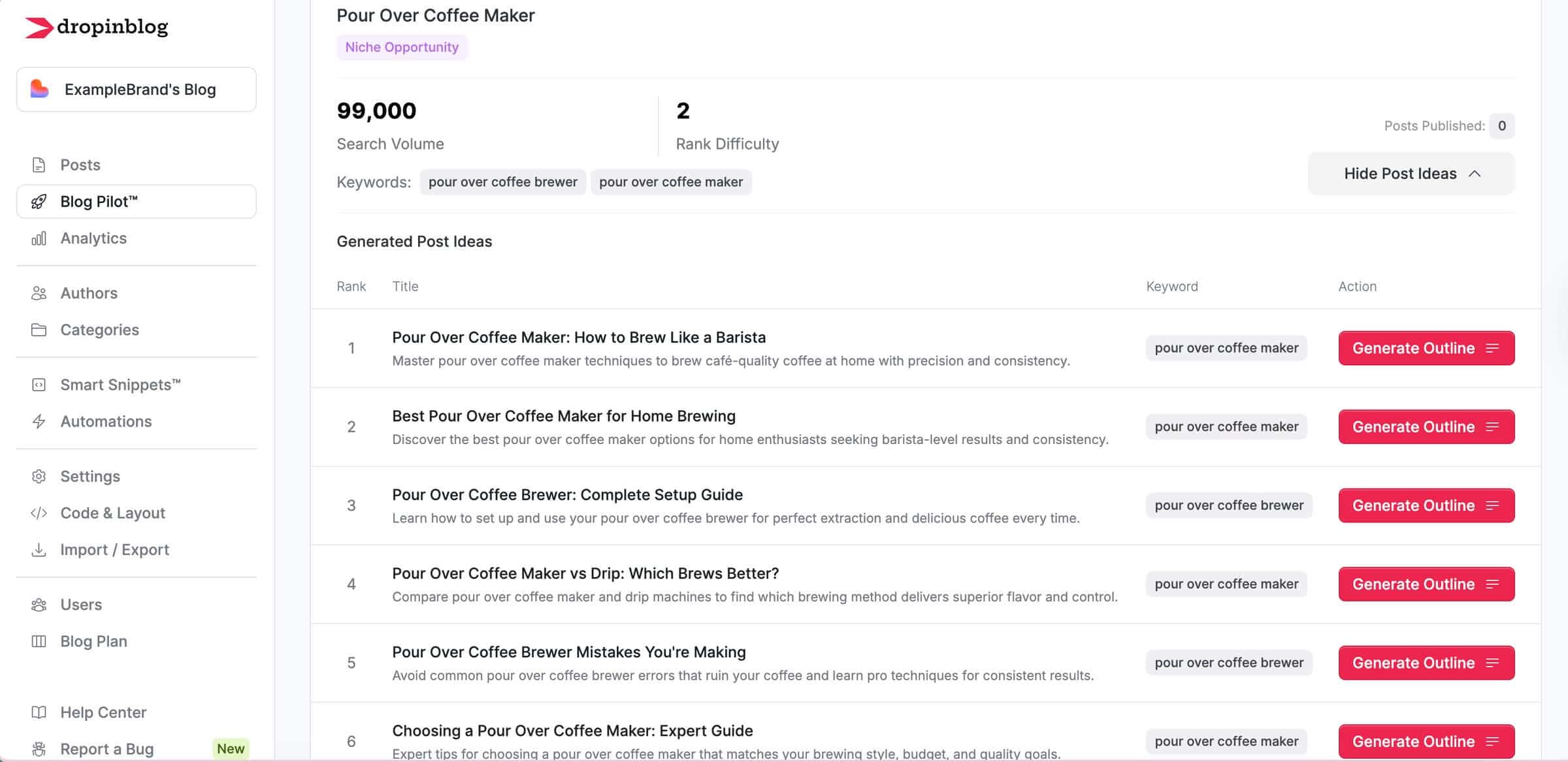
Task: Open Settings in sidebar
Action: [x=90, y=476]
